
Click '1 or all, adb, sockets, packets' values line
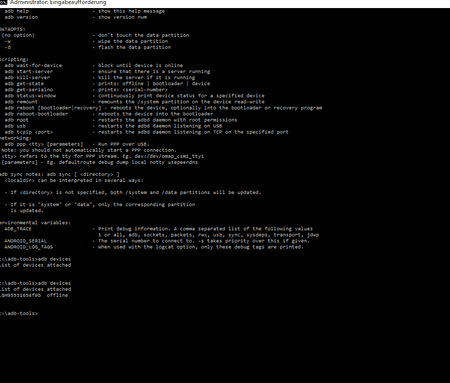click(x=209, y=235)
